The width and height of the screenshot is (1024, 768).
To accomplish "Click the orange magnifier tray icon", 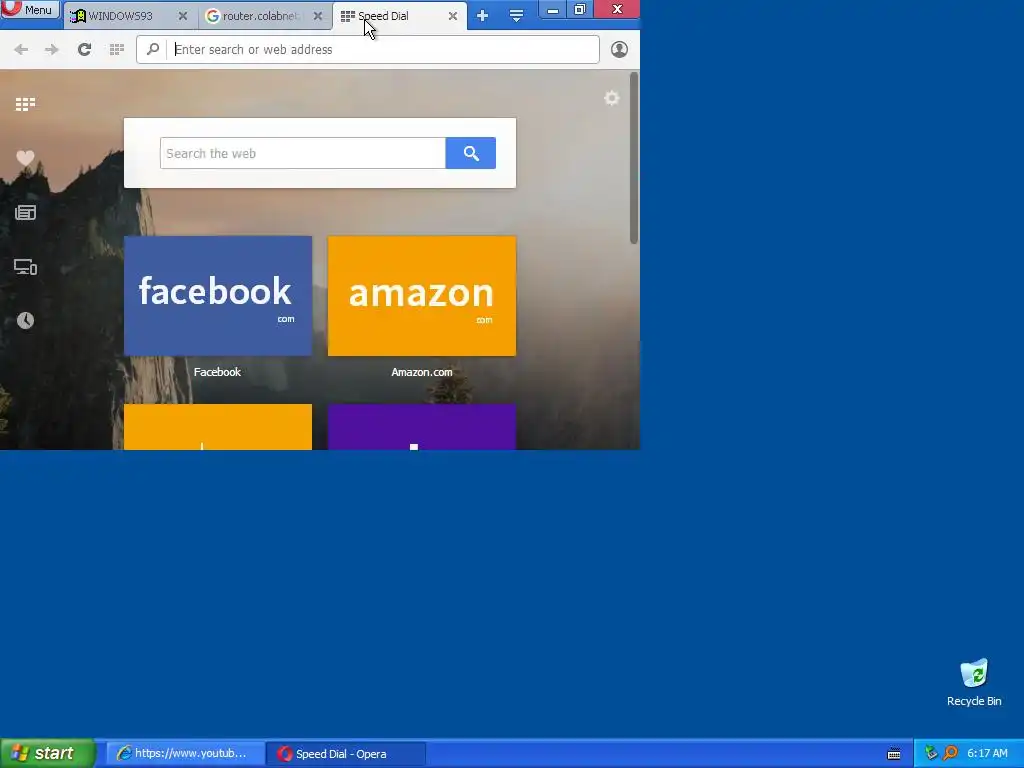I will [950, 754].
